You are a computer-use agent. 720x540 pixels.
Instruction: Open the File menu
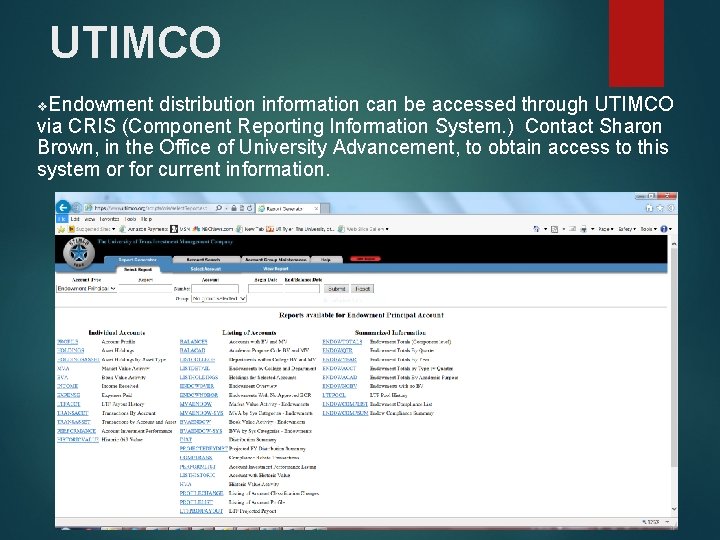[62, 219]
